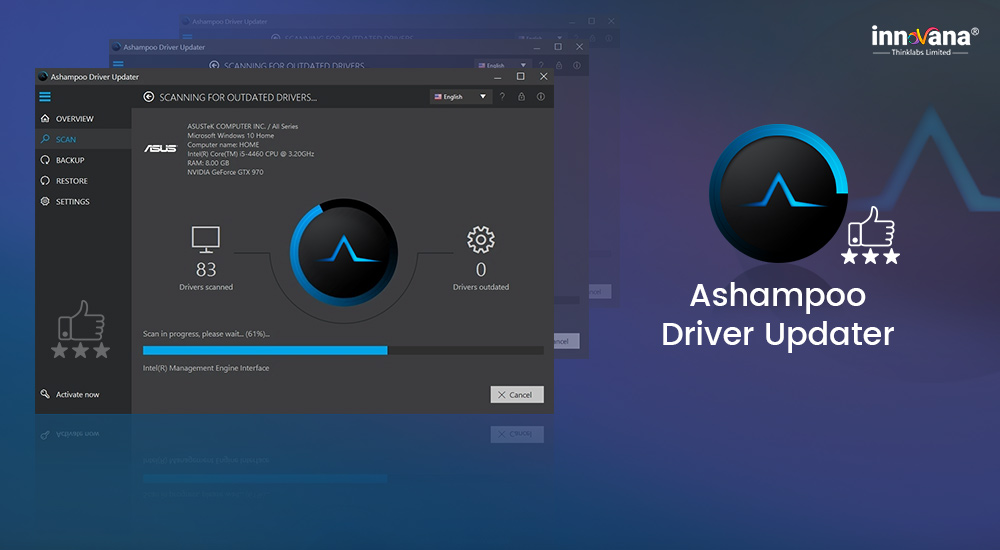Click the Computer name: HOME line
1000x550 pixels.
[223, 145]
